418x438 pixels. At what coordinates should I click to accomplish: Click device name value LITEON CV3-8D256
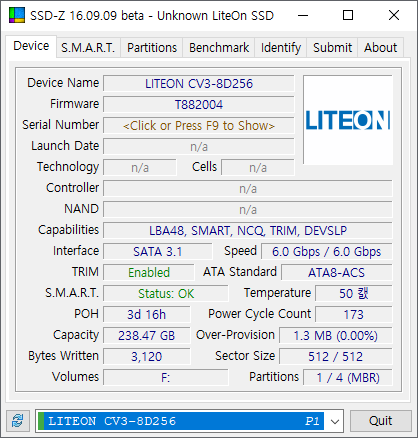(x=199, y=84)
